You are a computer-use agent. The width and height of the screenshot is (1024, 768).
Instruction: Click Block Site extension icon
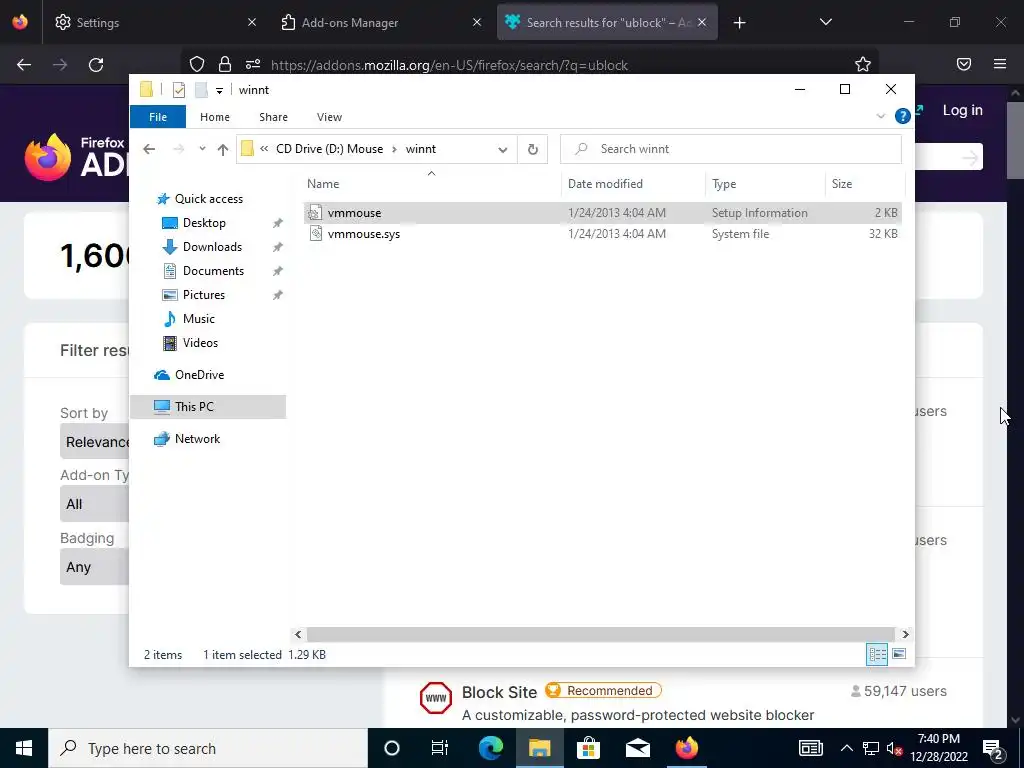(436, 697)
